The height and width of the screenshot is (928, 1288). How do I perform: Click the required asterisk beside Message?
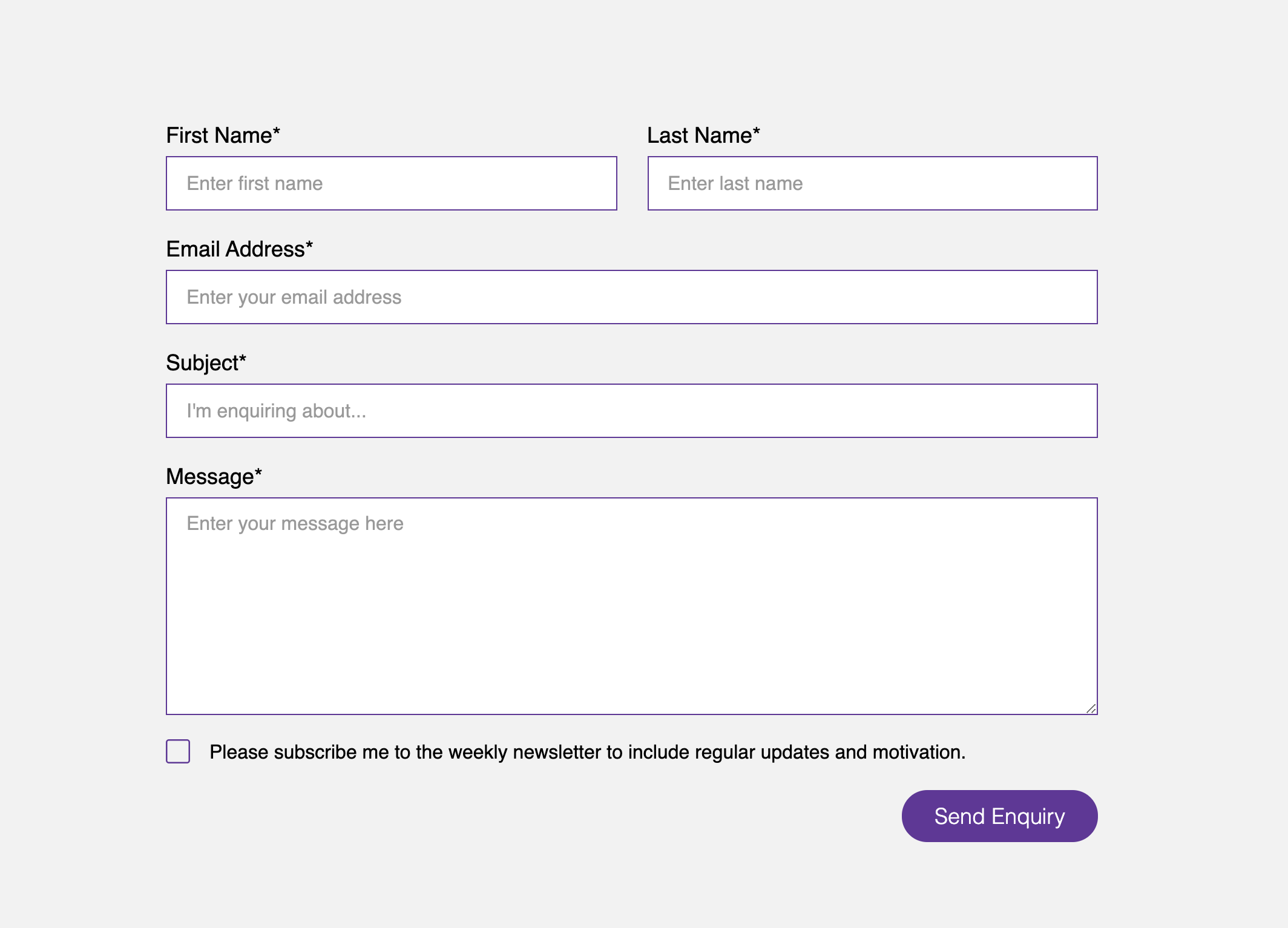[258, 472]
